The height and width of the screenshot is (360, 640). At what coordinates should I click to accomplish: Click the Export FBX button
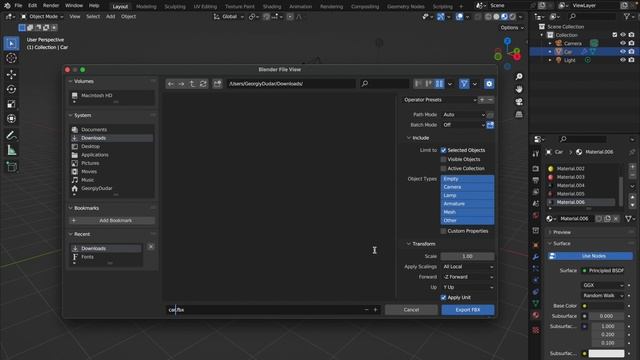pos(468,310)
